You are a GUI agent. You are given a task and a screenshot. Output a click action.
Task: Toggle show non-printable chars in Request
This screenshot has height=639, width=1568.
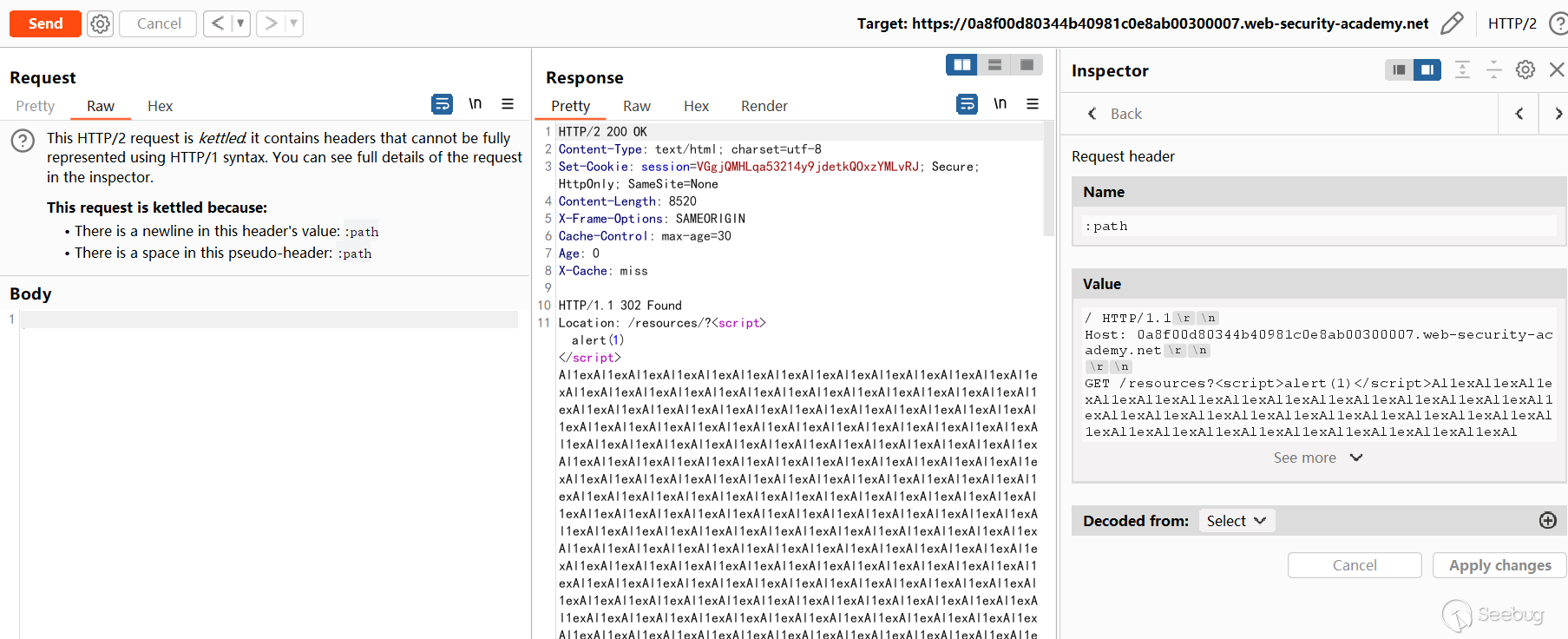476,104
